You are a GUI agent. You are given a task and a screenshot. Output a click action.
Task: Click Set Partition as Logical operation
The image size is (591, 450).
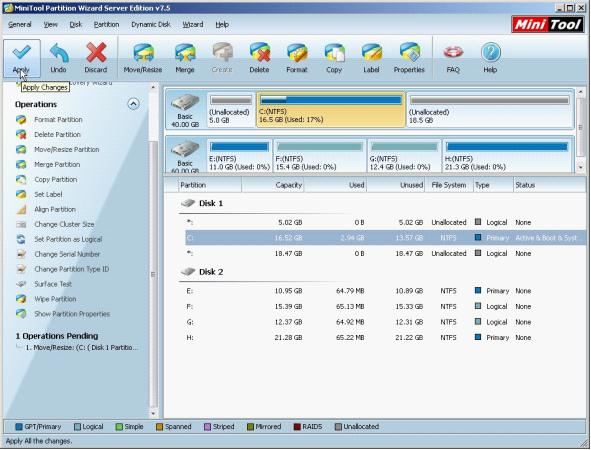[68, 239]
